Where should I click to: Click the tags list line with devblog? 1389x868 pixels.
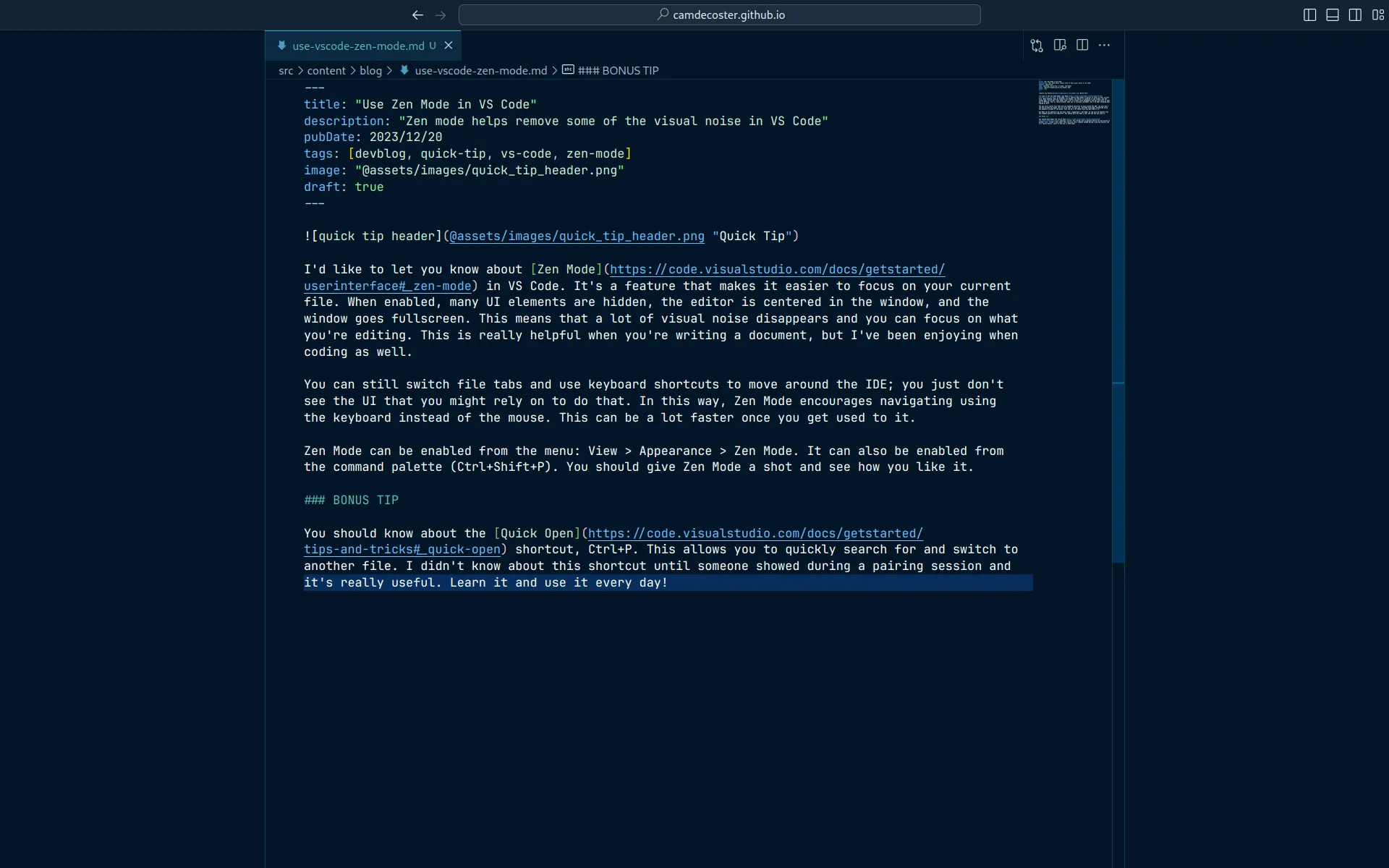click(x=467, y=154)
